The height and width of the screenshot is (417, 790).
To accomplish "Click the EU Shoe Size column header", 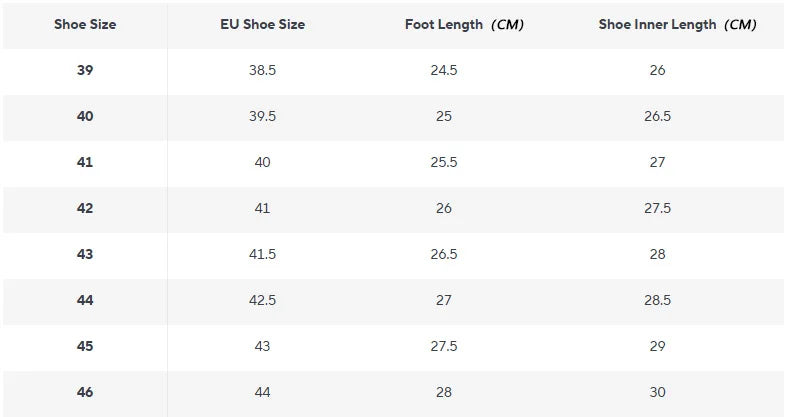I will click(262, 24).
